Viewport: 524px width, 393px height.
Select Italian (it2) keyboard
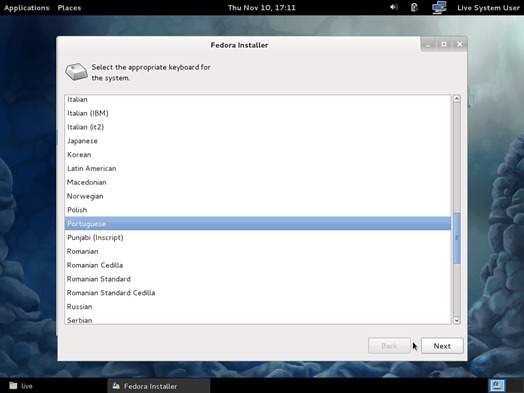[258, 127]
